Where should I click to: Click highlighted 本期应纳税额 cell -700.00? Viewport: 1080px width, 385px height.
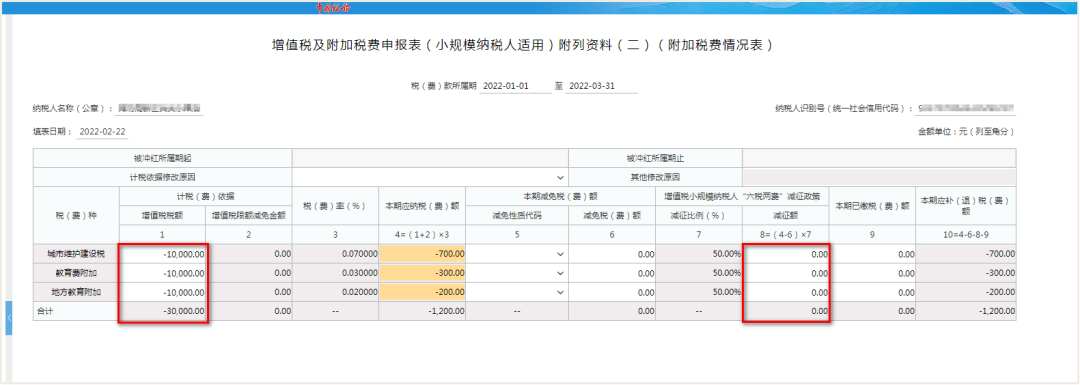coord(422,254)
